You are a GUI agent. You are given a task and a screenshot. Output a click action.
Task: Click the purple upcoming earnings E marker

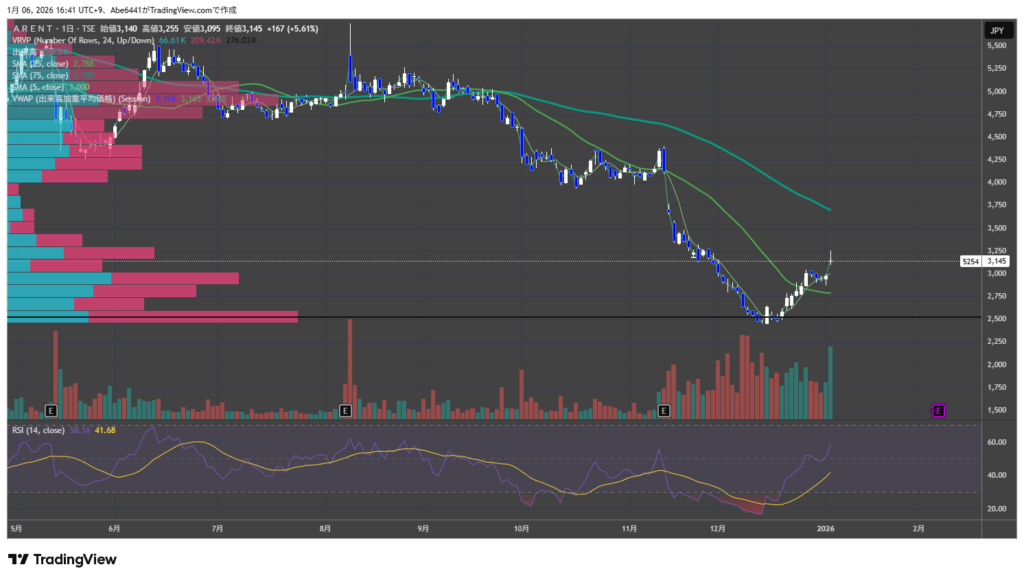click(x=938, y=410)
